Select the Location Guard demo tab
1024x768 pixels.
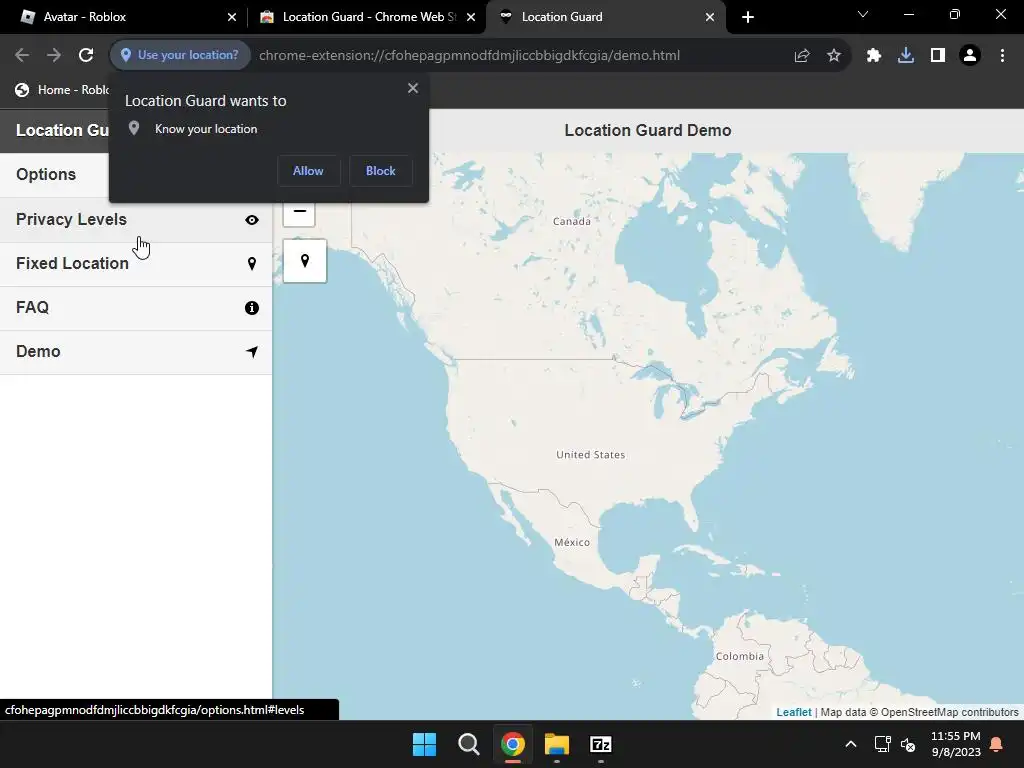[x=606, y=17]
